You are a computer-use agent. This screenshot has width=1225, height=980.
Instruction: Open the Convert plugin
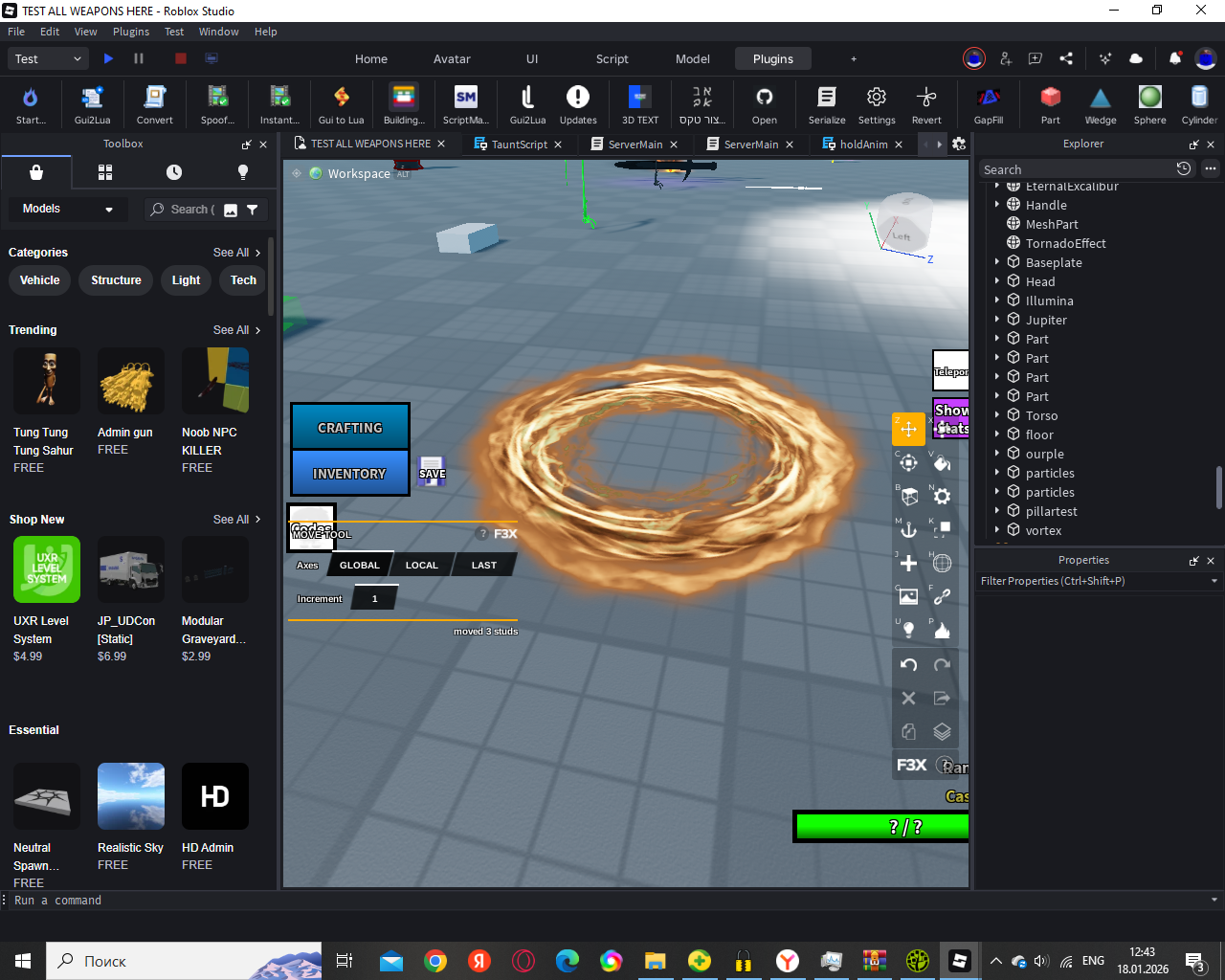pos(155,104)
